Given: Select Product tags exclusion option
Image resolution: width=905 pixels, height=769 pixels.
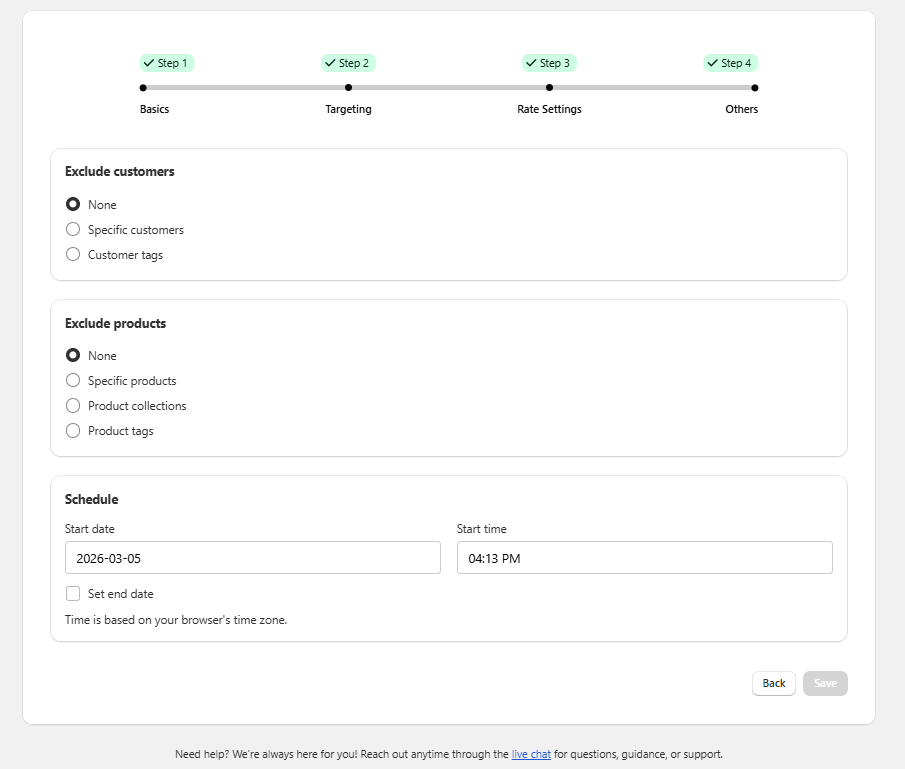Looking at the screenshot, I should 73,430.
